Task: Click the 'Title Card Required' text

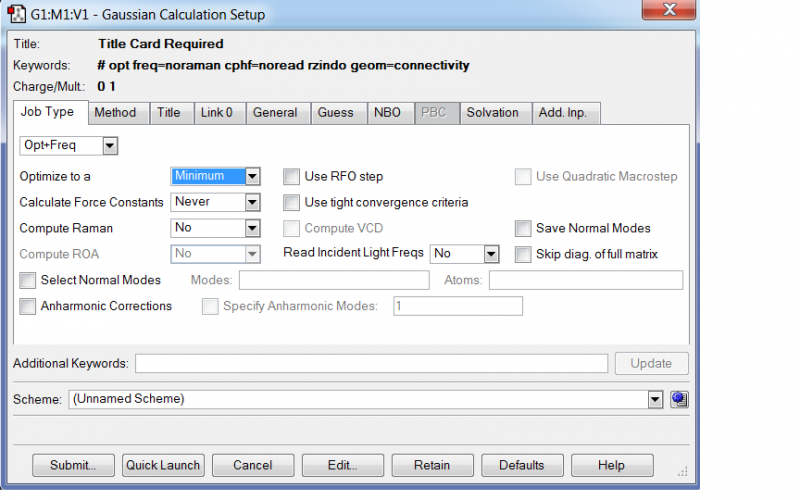Action: pos(161,44)
